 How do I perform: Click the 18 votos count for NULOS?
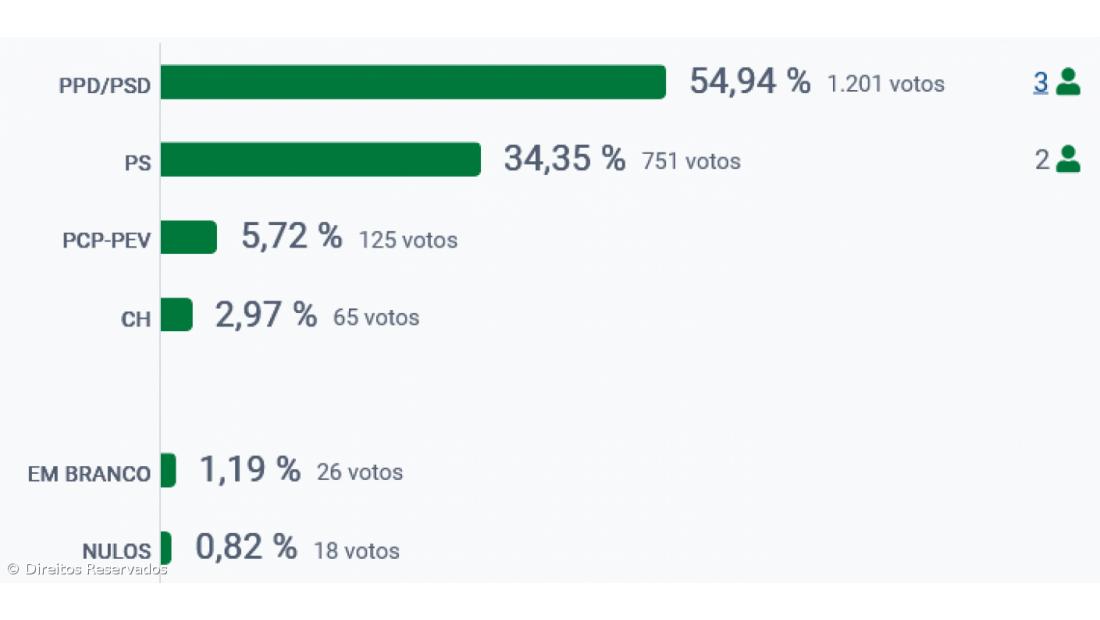[357, 551]
